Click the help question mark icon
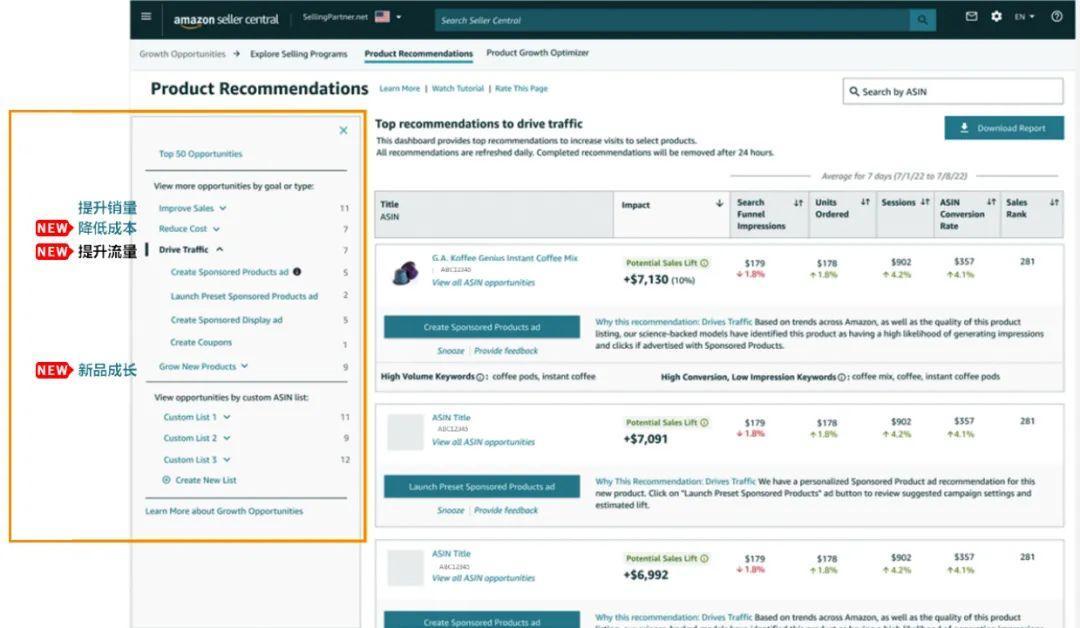 [x=1057, y=17]
